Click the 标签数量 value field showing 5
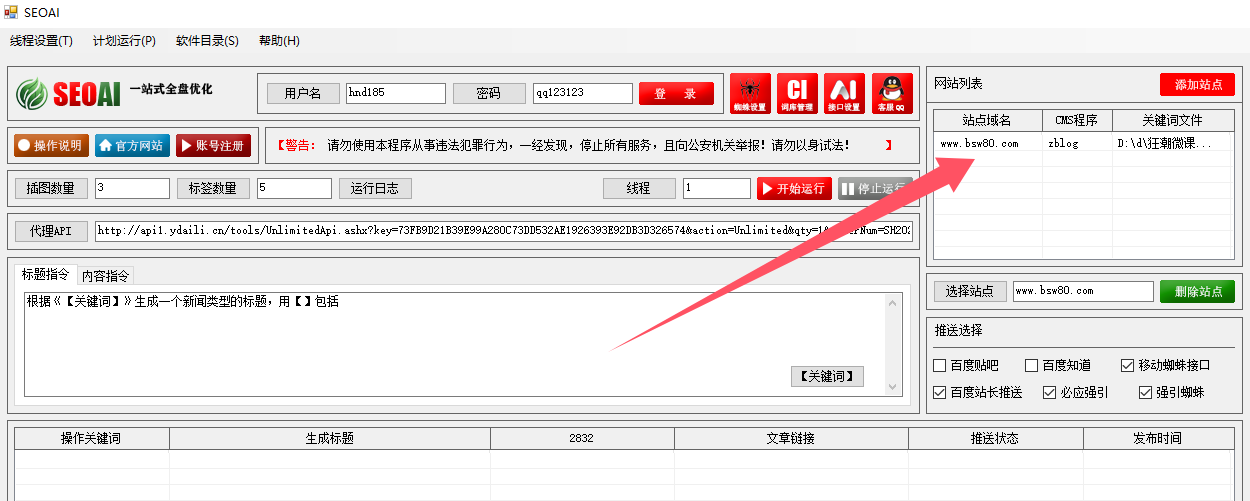 (x=294, y=188)
